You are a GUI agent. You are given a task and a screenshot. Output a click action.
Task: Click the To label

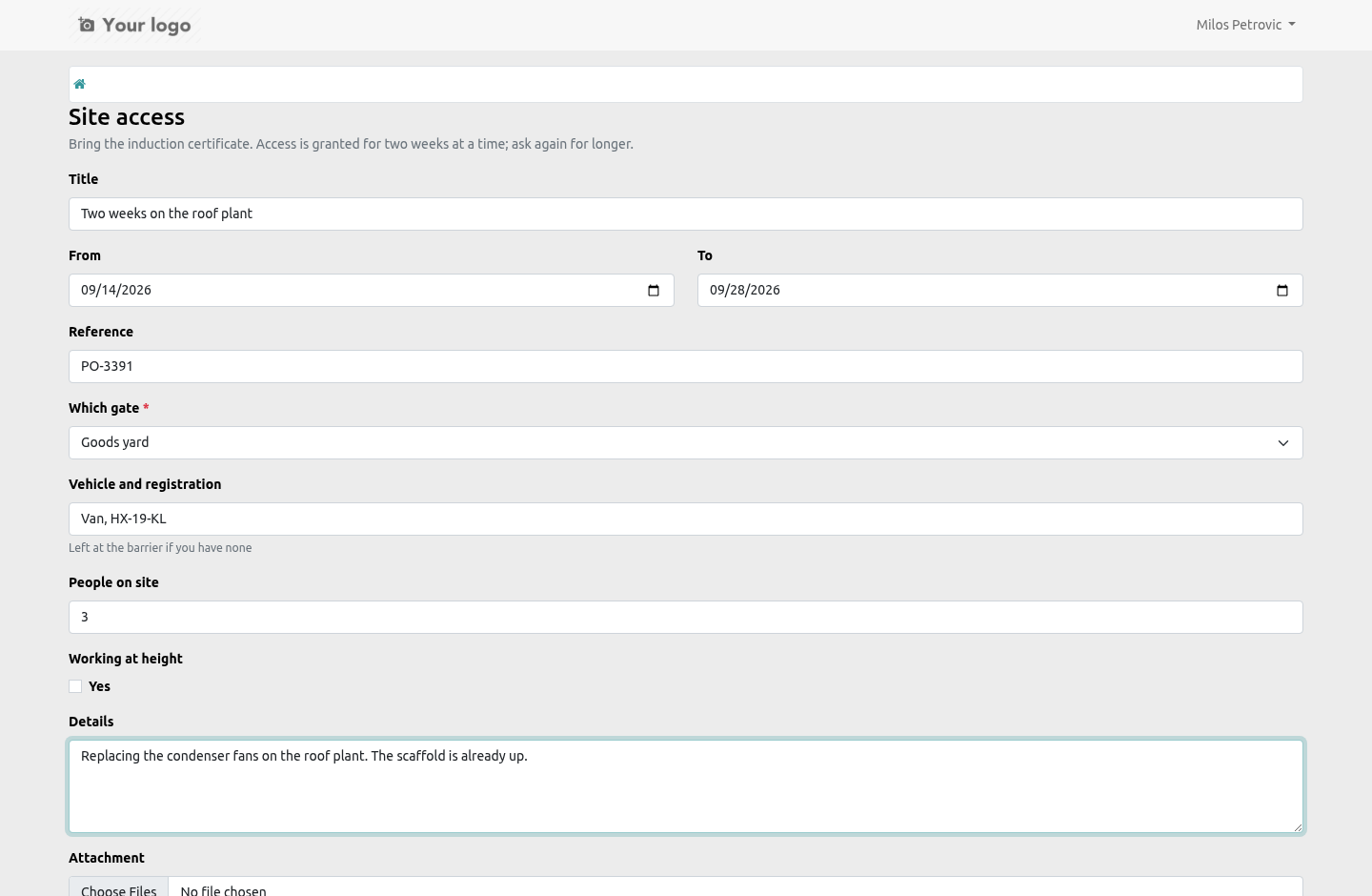click(705, 255)
